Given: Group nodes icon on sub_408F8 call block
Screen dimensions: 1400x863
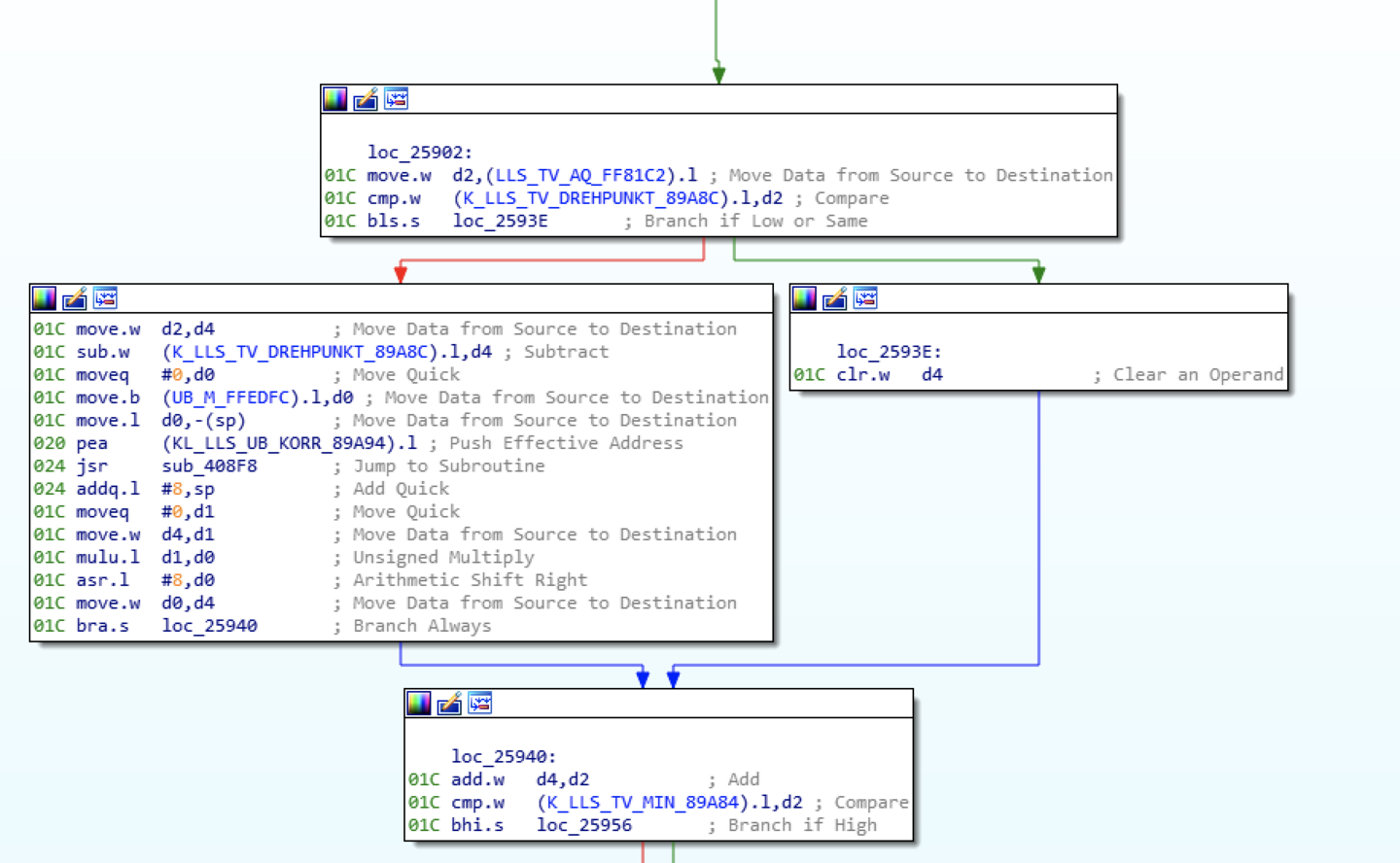Looking at the screenshot, I should click(106, 298).
